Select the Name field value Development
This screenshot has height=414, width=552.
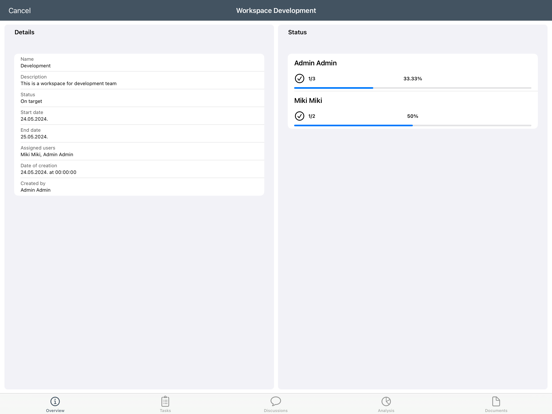click(36, 66)
